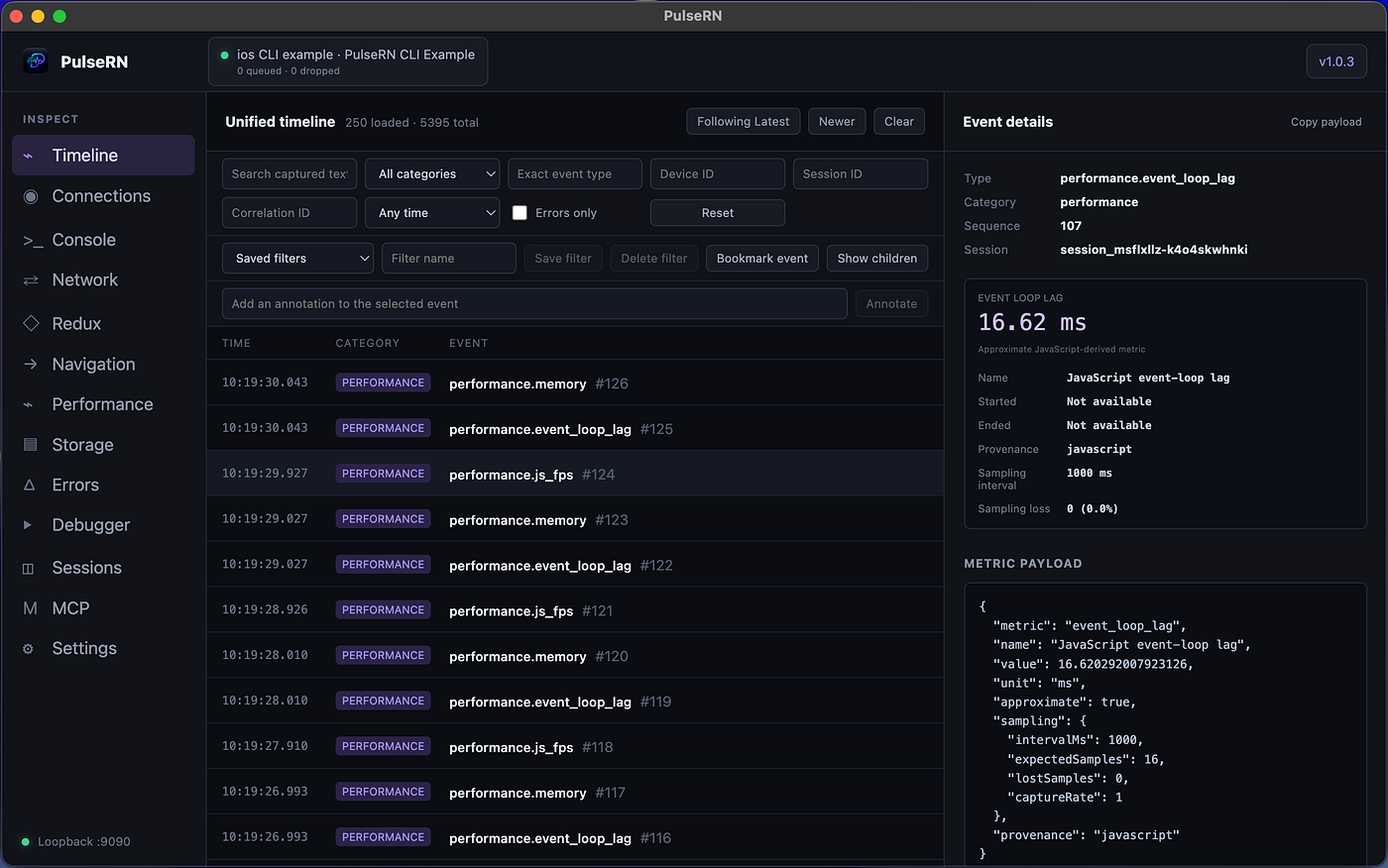Focus the Filter name field
Image resolution: width=1388 pixels, height=868 pixels.
point(449,259)
